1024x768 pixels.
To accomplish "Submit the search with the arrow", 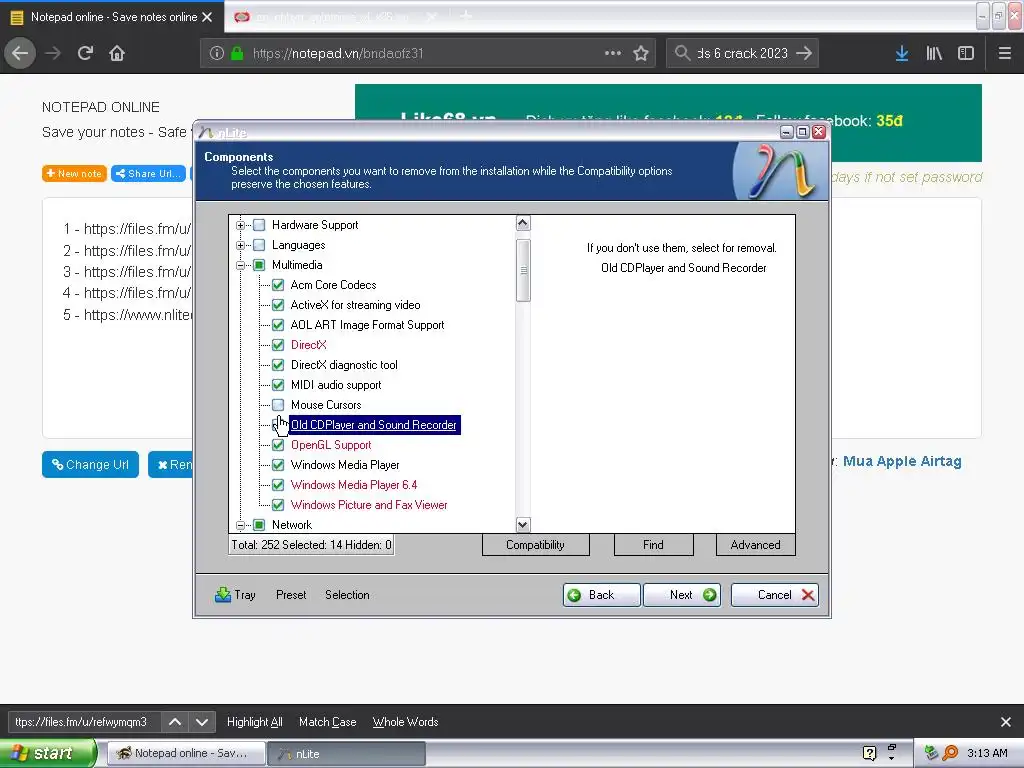I will (804, 53).
